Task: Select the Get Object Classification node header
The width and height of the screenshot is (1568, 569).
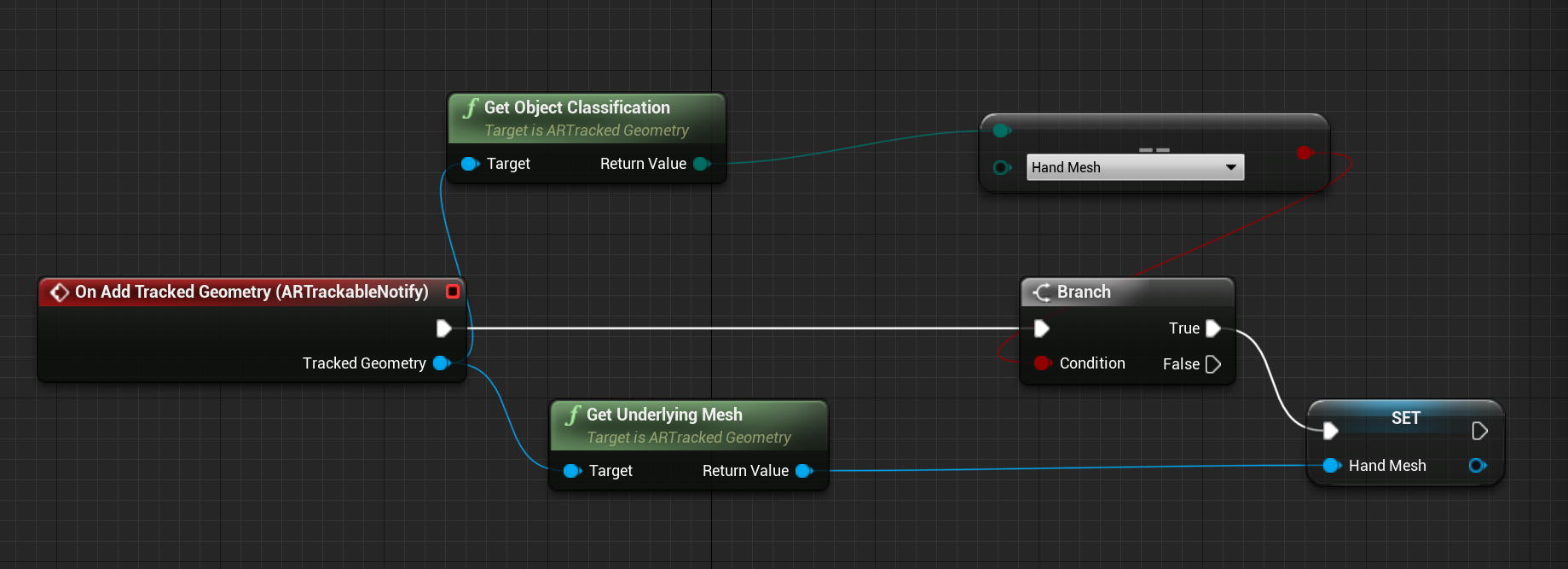Action: pyautogui.click(x=576, y=107)
